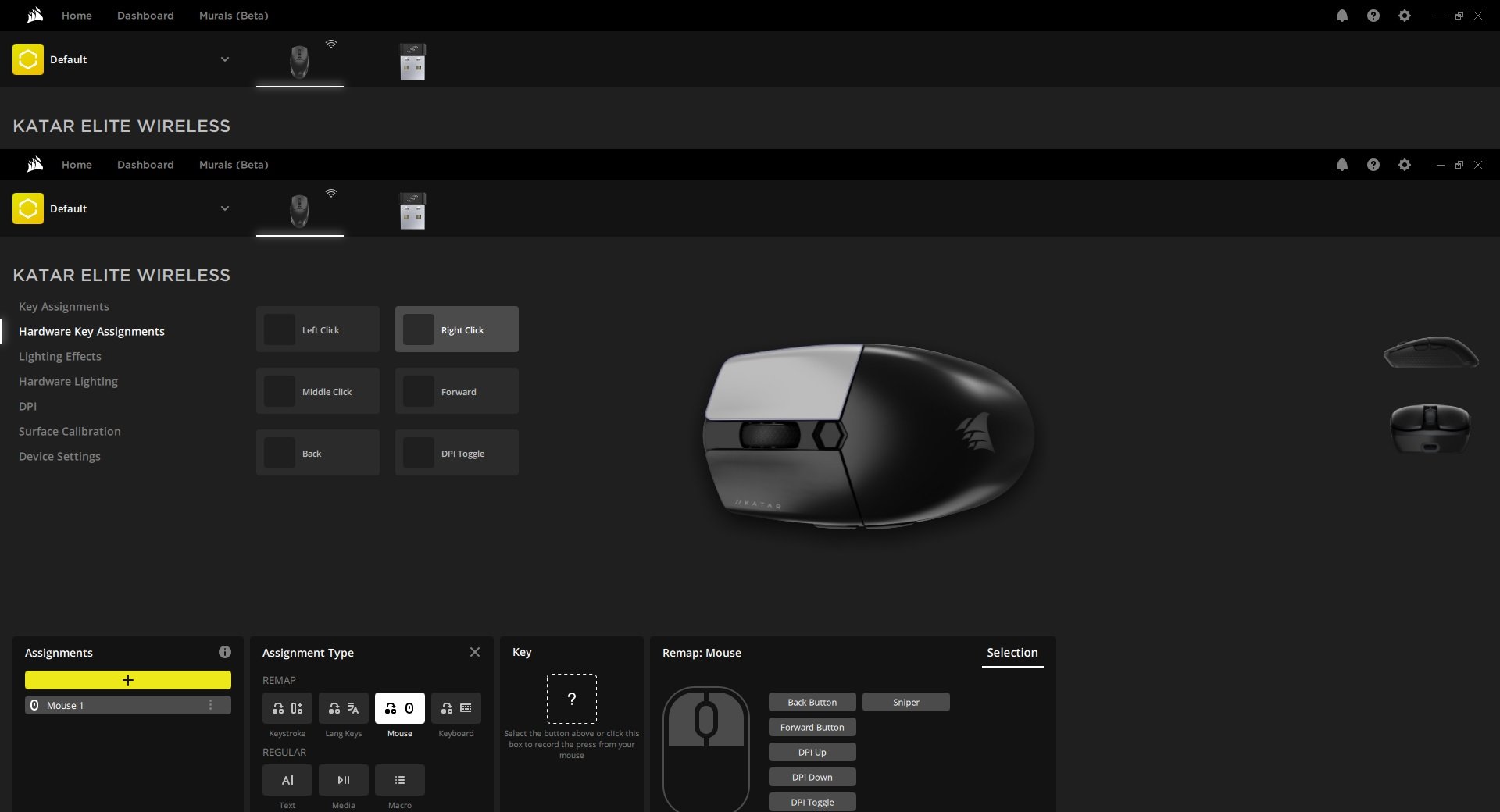Remap to Back Button in Remap: Mouse

(812, 702)
